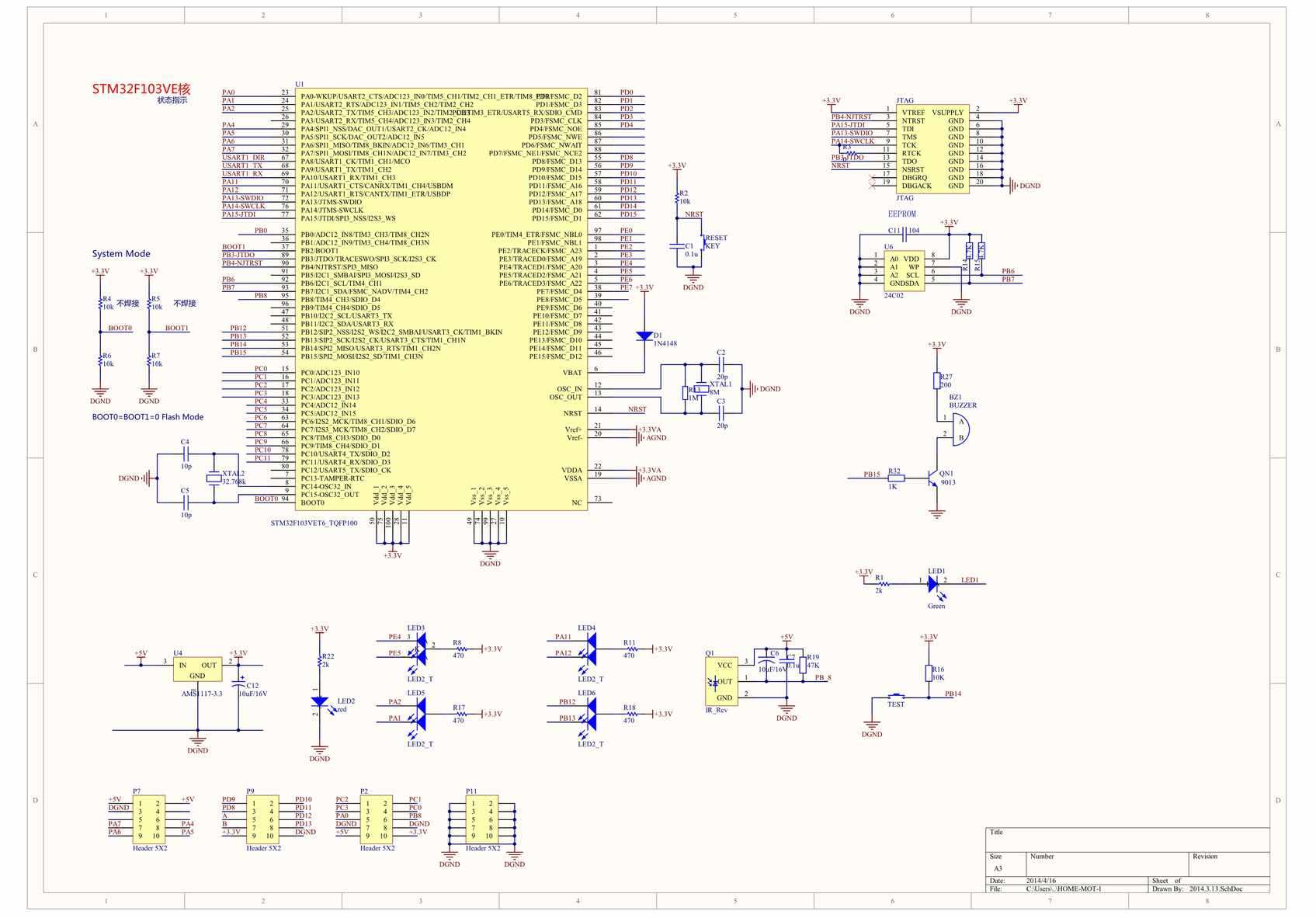Select the C11 104 EEPROM decoupling capacitor

pos(904,235)
